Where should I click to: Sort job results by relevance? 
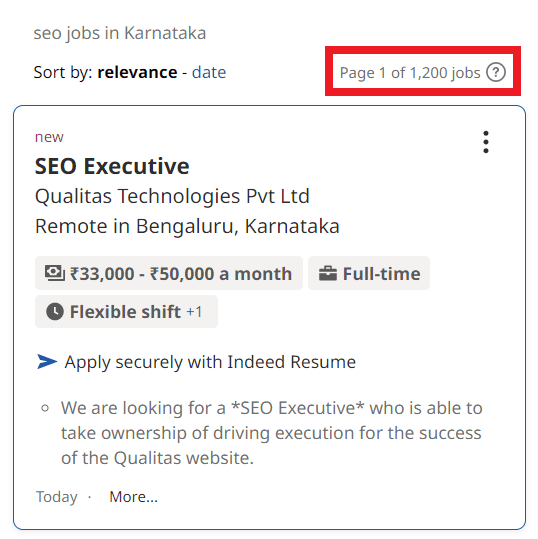tap(137, 73)
